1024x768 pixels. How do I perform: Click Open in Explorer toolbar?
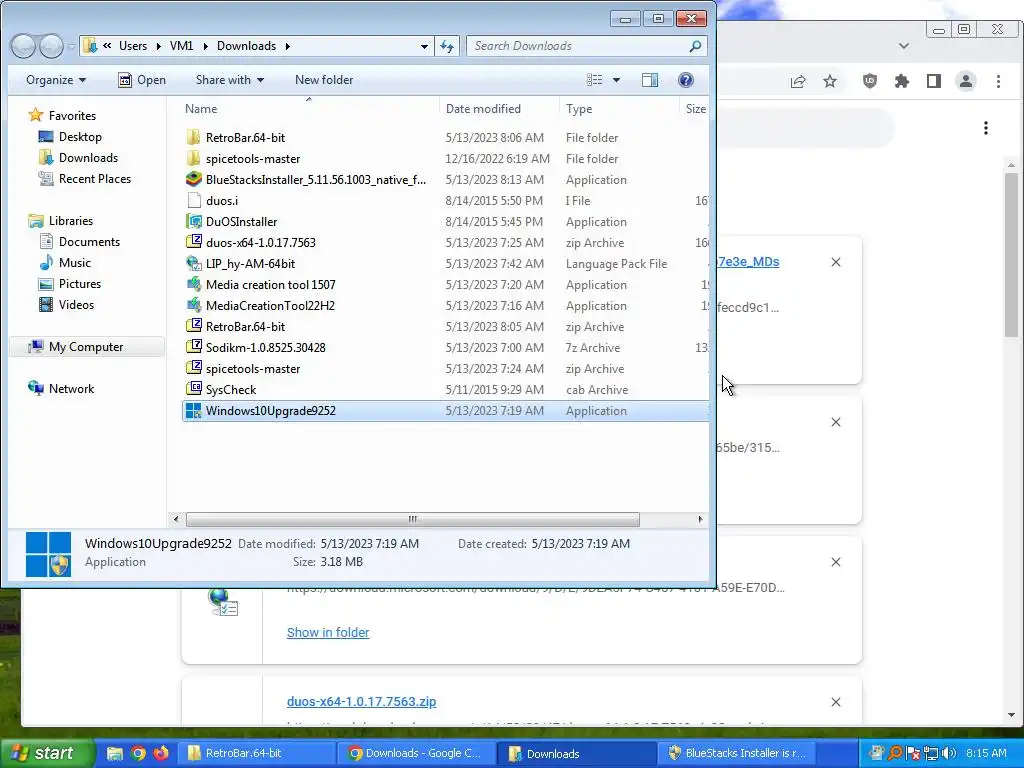pos(142,80)
